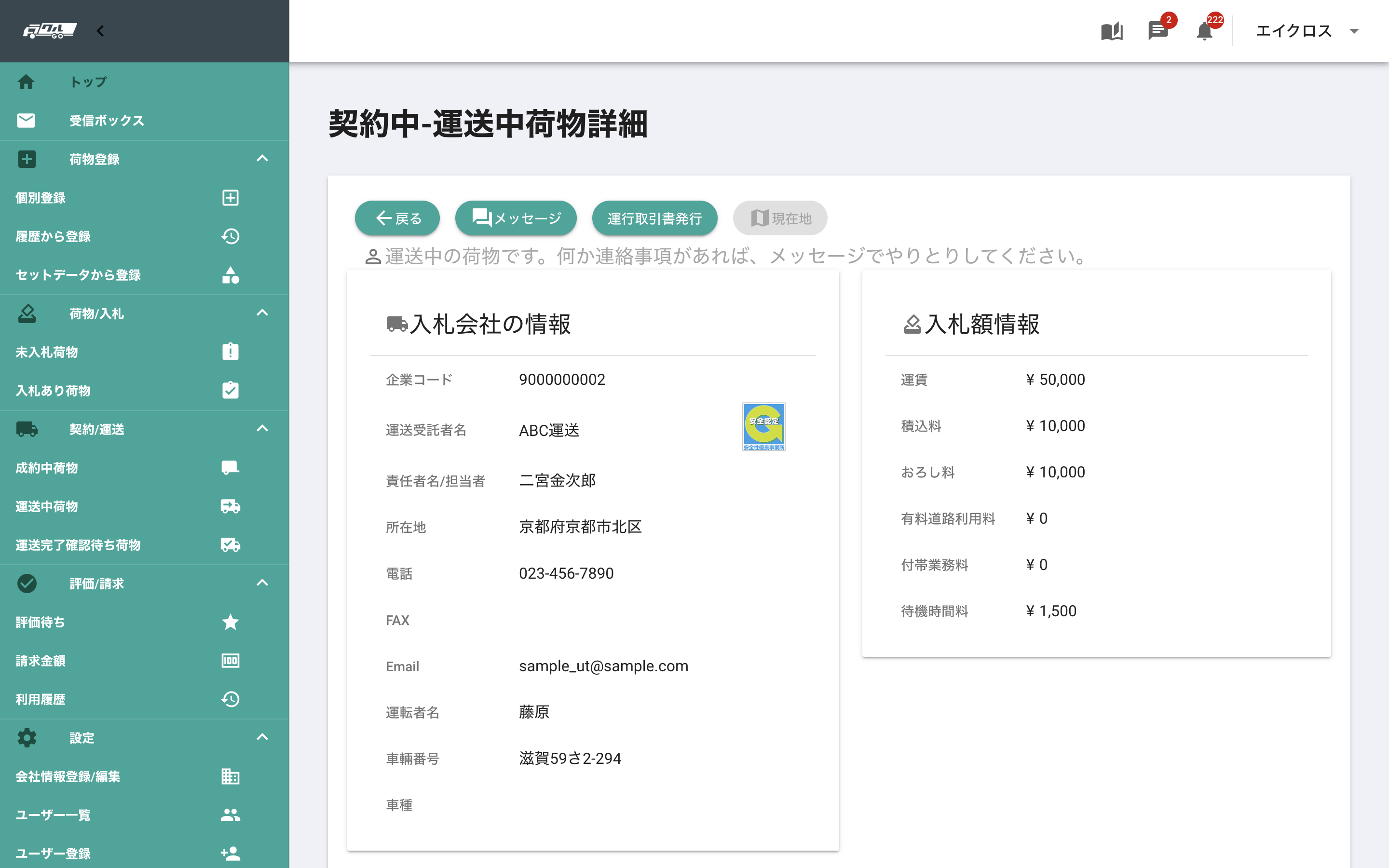This screenshot has width=1389, height=868.
Task: Open the manual book icon
Action: click(x=1112, y=31)
